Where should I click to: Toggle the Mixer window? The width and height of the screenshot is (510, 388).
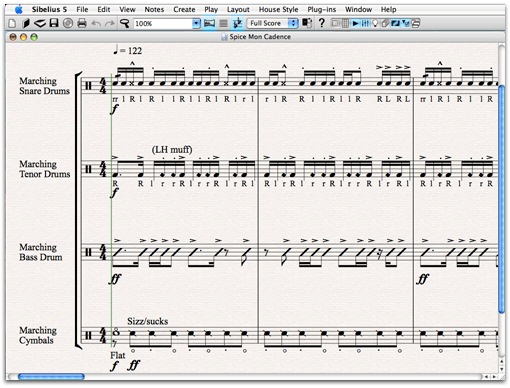[x=365, y=23]
